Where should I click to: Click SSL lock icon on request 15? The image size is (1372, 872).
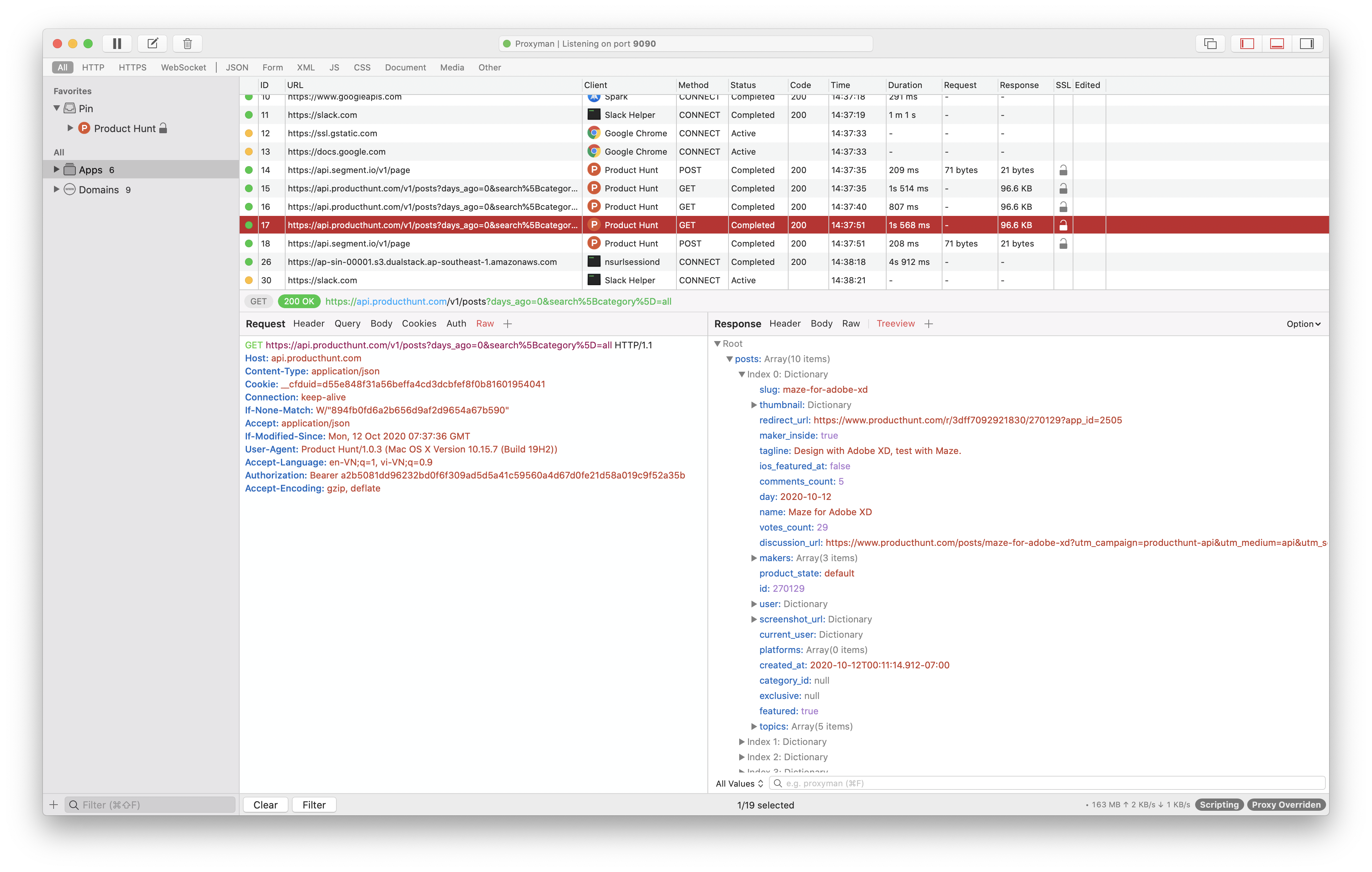tap(1063, 189)
